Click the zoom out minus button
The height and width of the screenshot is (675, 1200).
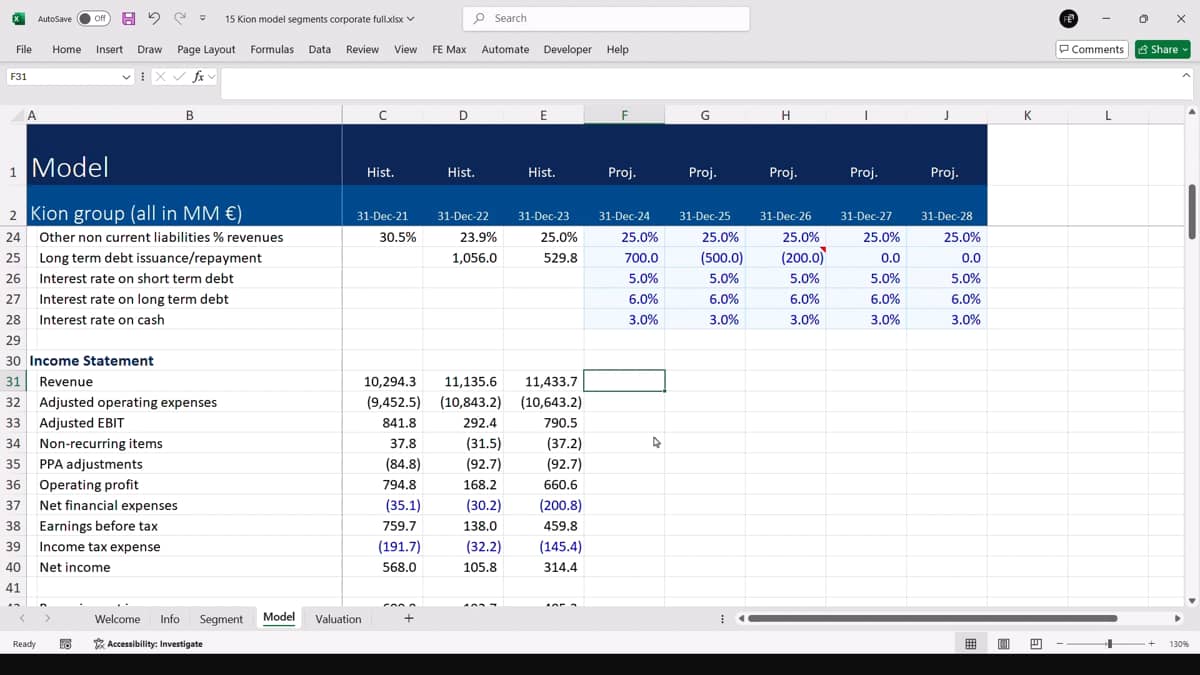pos(1060,644)
